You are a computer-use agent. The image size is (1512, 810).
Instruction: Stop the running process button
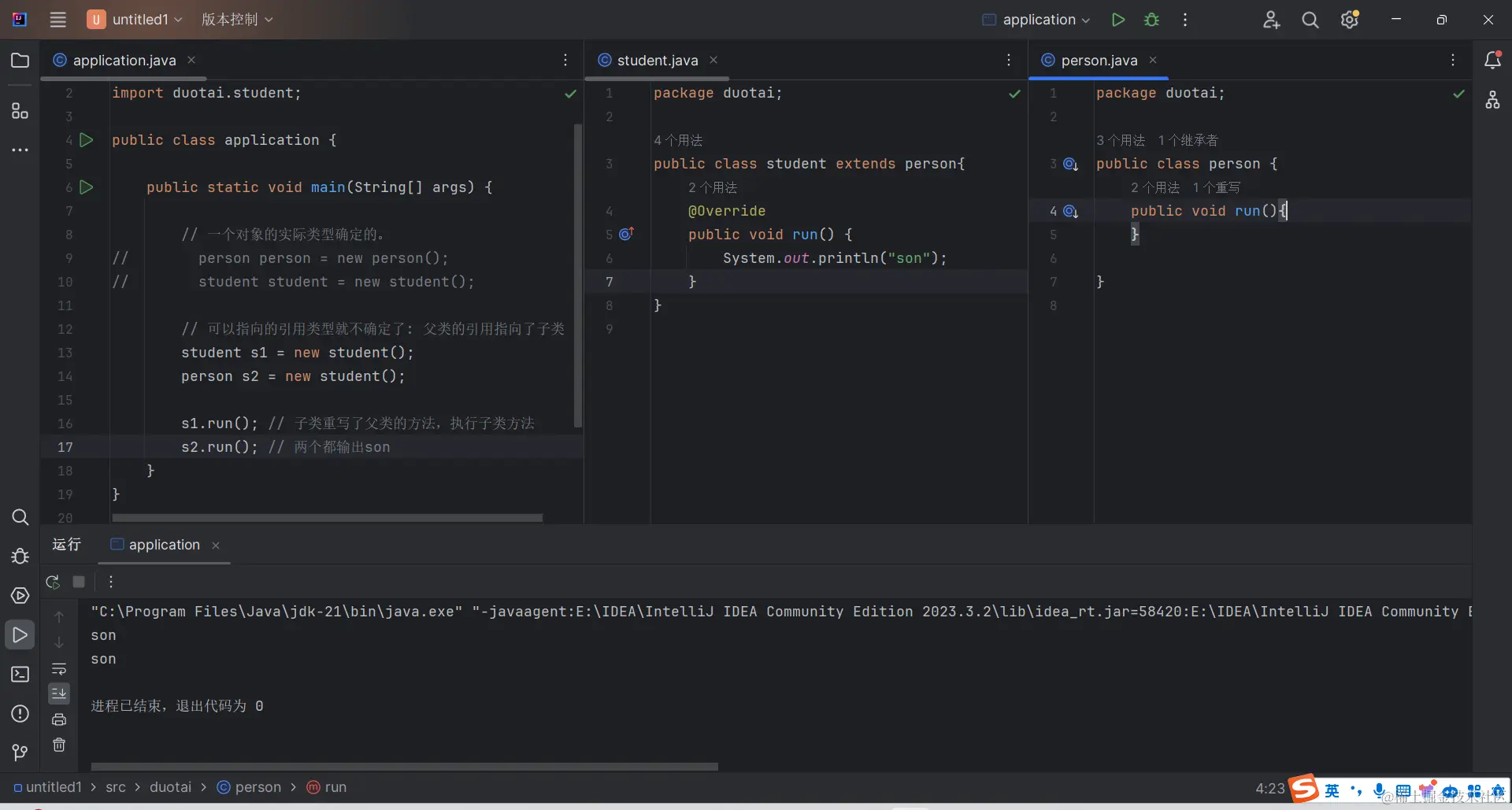point(79,582)
